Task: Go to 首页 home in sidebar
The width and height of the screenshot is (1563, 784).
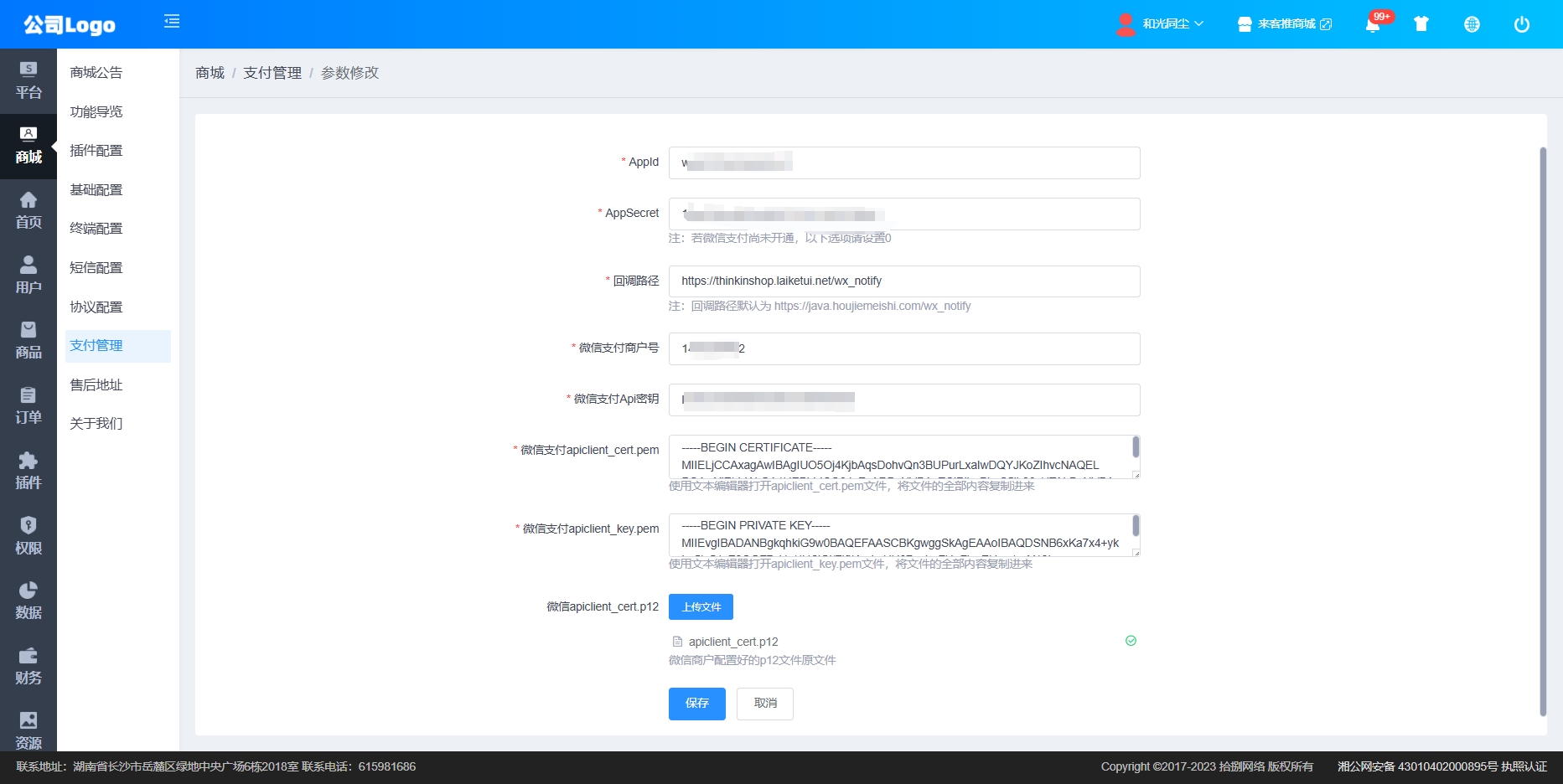Action: pyautogui.click(x=28, y=210)
